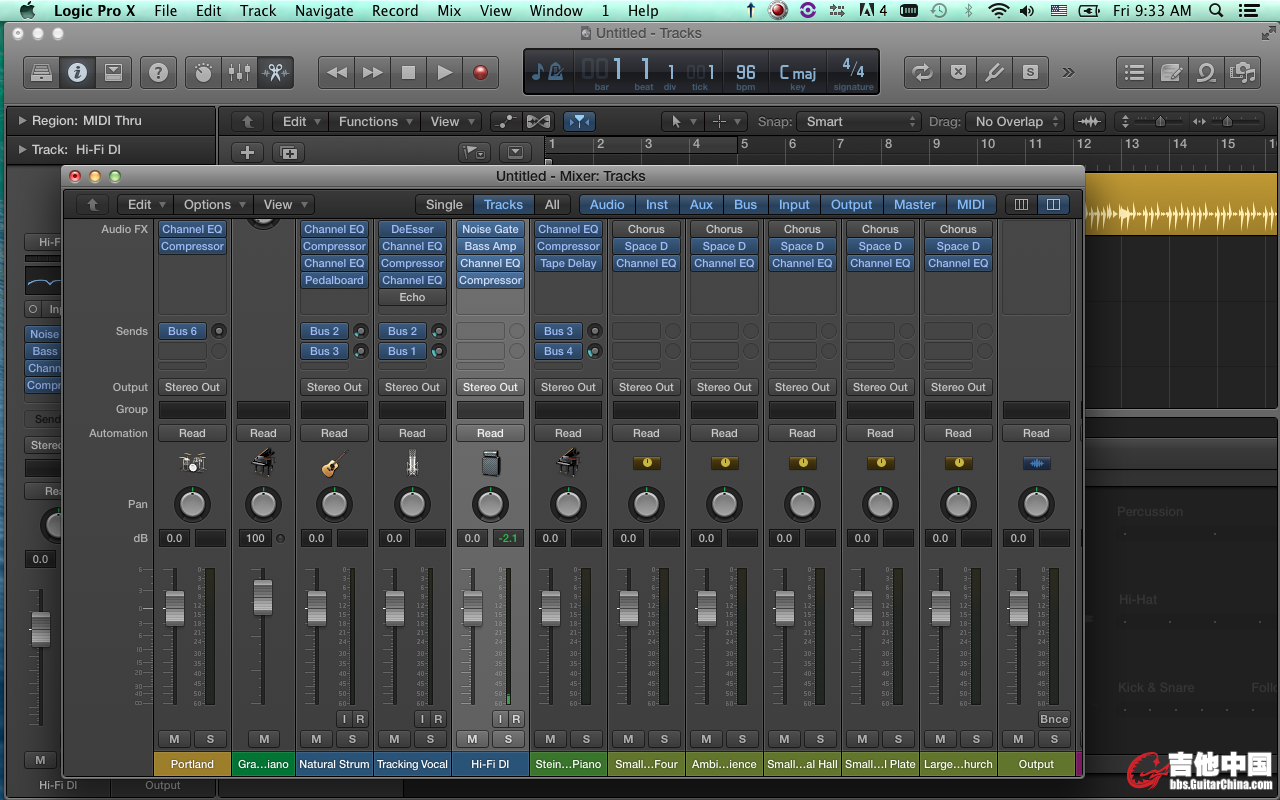Open the Editors scissors icon

coord(274,72)
